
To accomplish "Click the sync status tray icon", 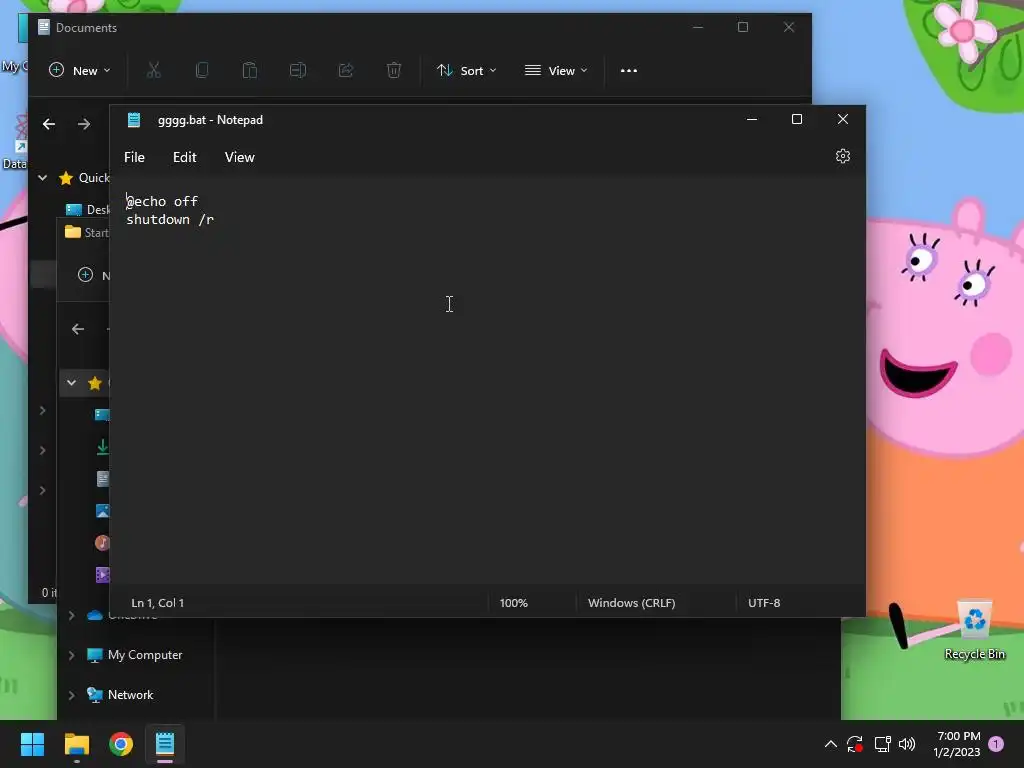I will click(x=856, y=744).
